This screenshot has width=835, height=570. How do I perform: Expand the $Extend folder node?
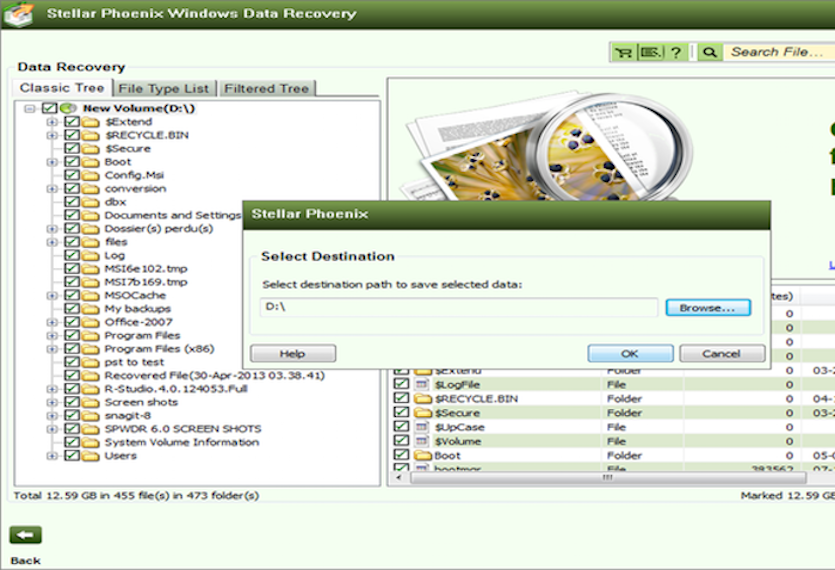click(x=52, y=122)
